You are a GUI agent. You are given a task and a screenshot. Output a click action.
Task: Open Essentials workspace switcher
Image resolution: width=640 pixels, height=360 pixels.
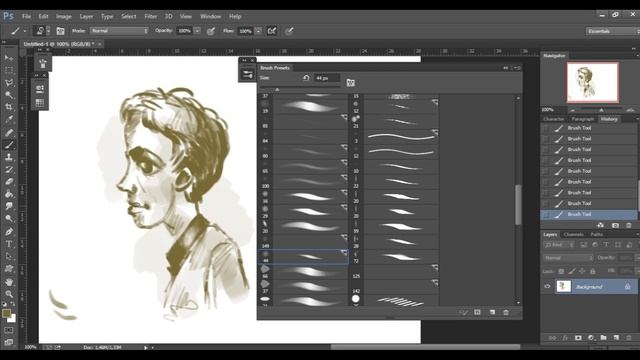tap(613, 31)
